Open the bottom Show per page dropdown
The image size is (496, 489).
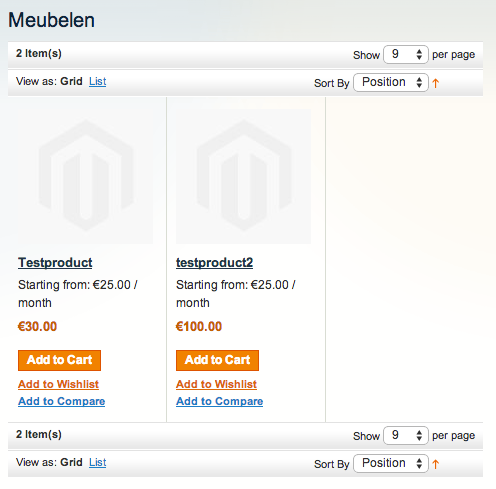pos(406,435)
